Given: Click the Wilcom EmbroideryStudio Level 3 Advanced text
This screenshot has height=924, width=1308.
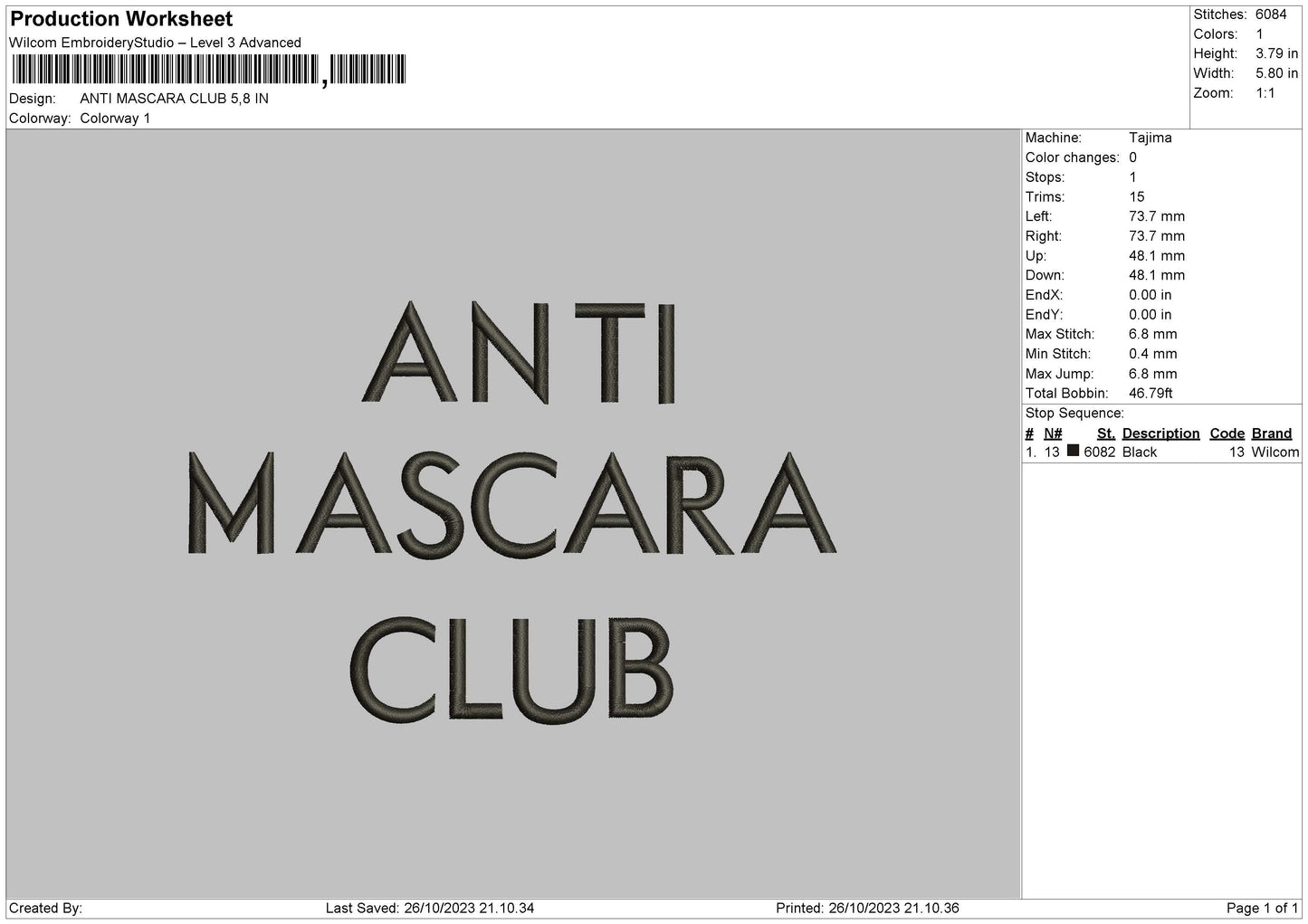Looking at the screenshot, I should point(155,43).
